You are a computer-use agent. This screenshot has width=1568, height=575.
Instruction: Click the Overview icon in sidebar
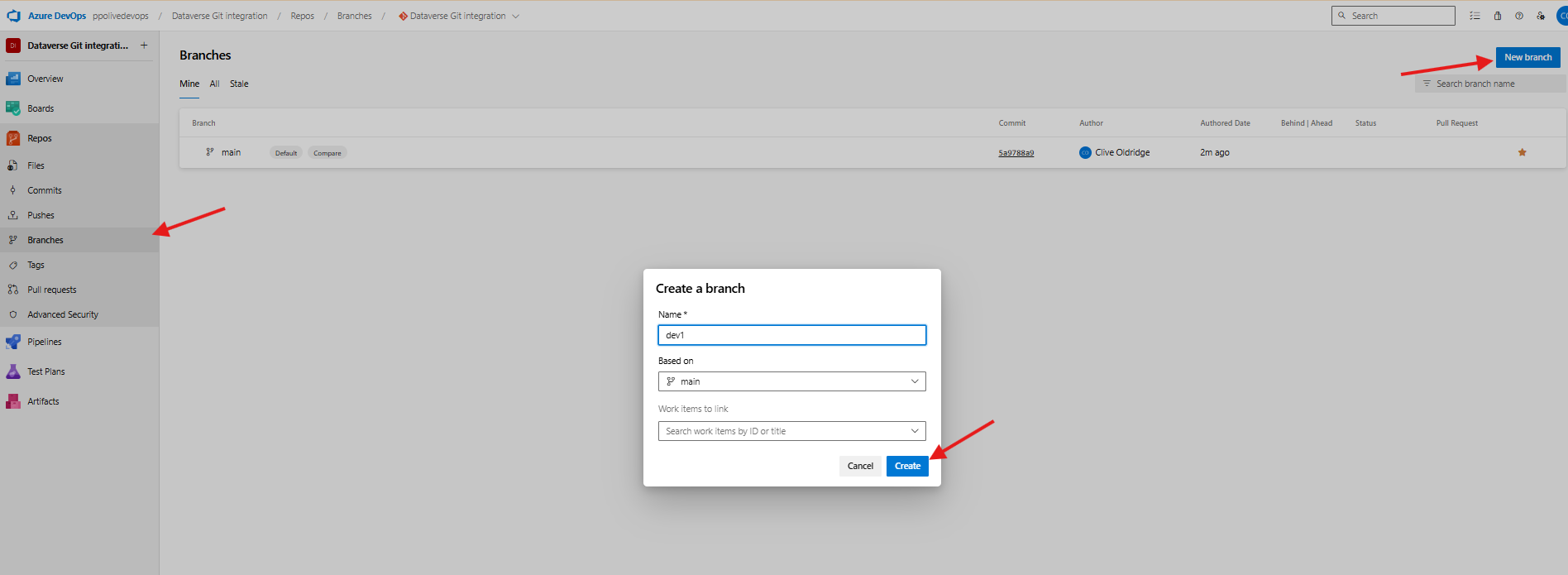tap(13, 79)
